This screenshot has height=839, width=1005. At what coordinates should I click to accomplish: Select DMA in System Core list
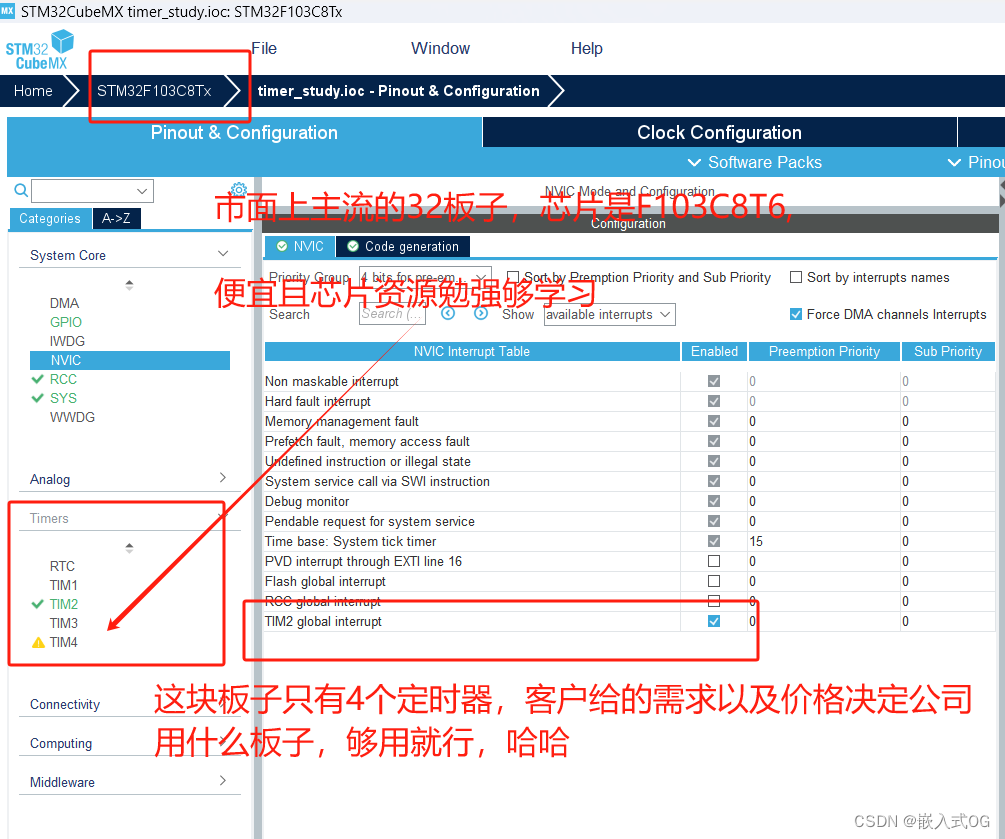65,303
